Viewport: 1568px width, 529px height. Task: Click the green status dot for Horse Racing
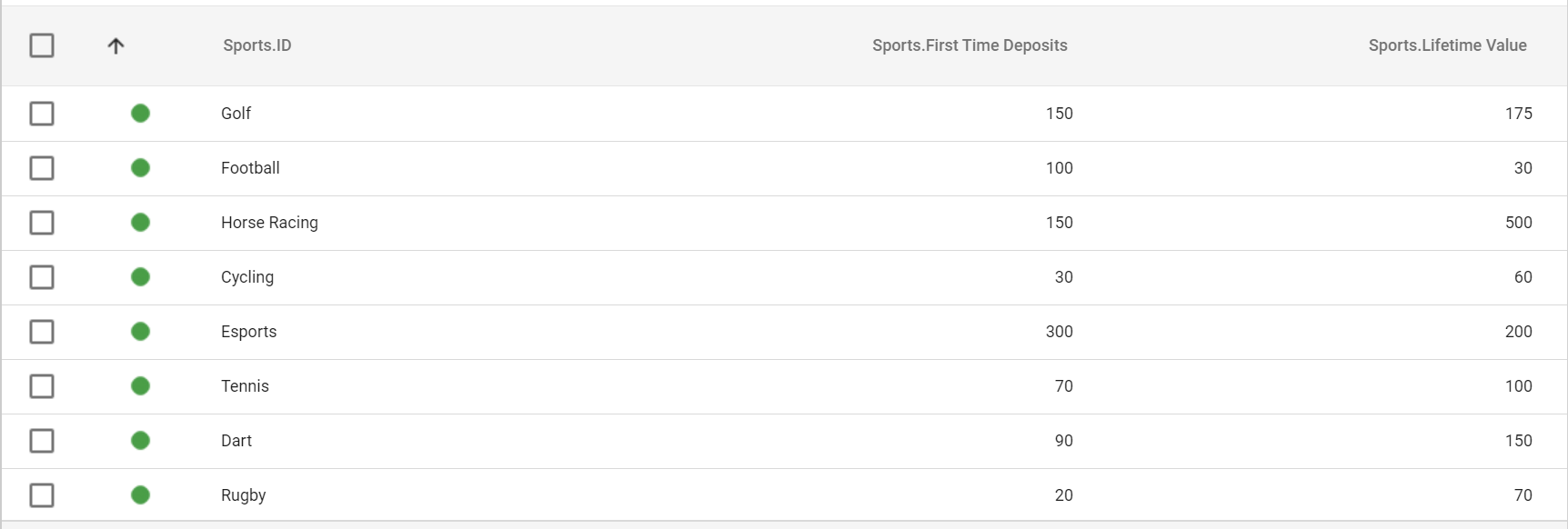point(140,222)
